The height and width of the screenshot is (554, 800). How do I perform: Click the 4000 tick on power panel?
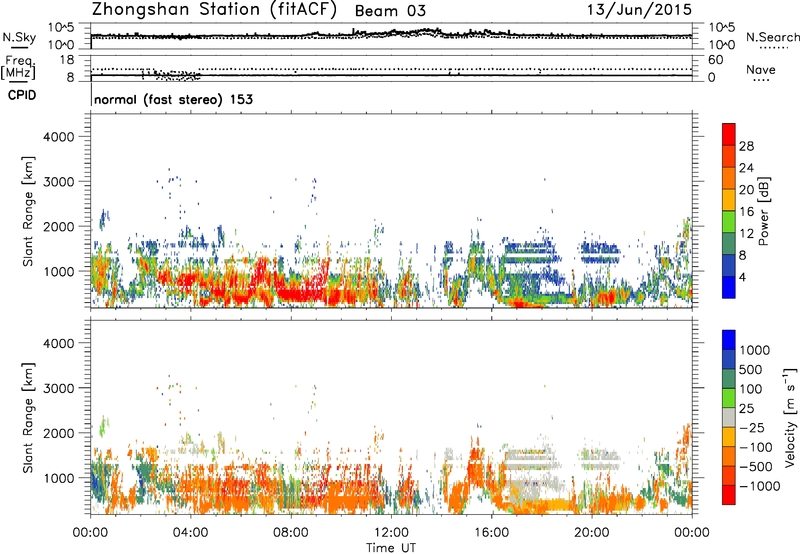[x=59, y=137]
